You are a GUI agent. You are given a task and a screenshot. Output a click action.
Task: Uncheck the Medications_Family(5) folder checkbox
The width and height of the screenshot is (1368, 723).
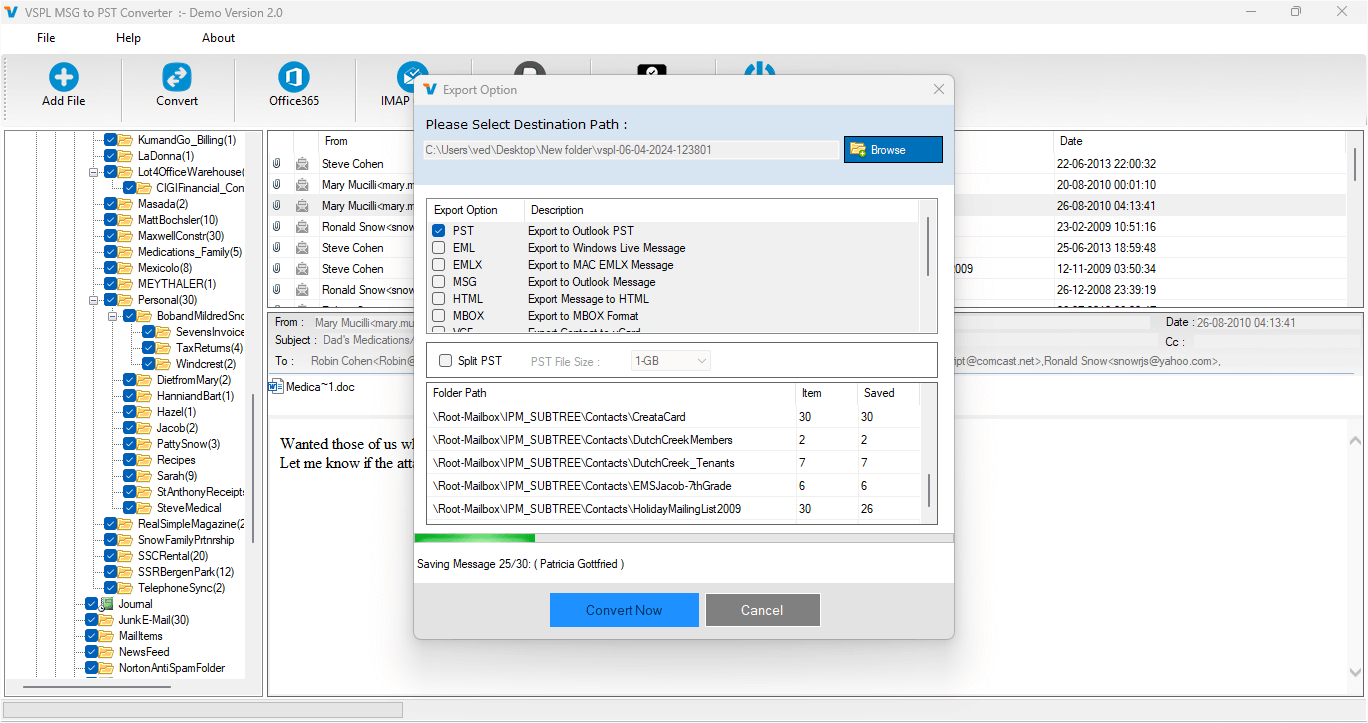pos(111,252)
